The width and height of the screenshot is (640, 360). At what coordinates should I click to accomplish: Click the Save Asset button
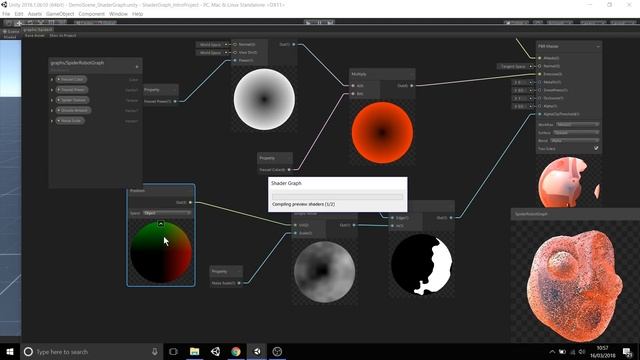pos(35,36)
